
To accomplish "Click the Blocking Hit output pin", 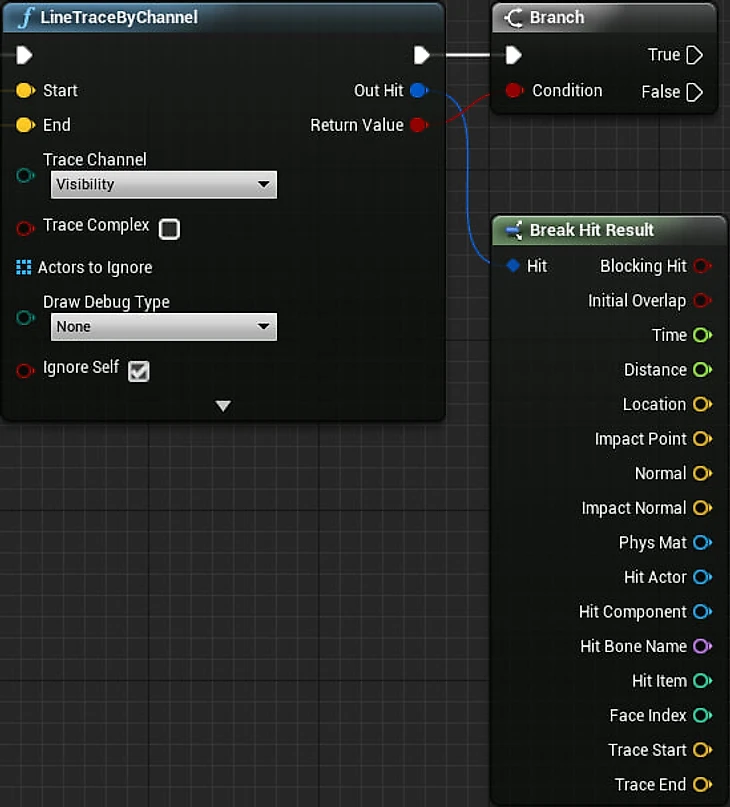I will point(703,266).
